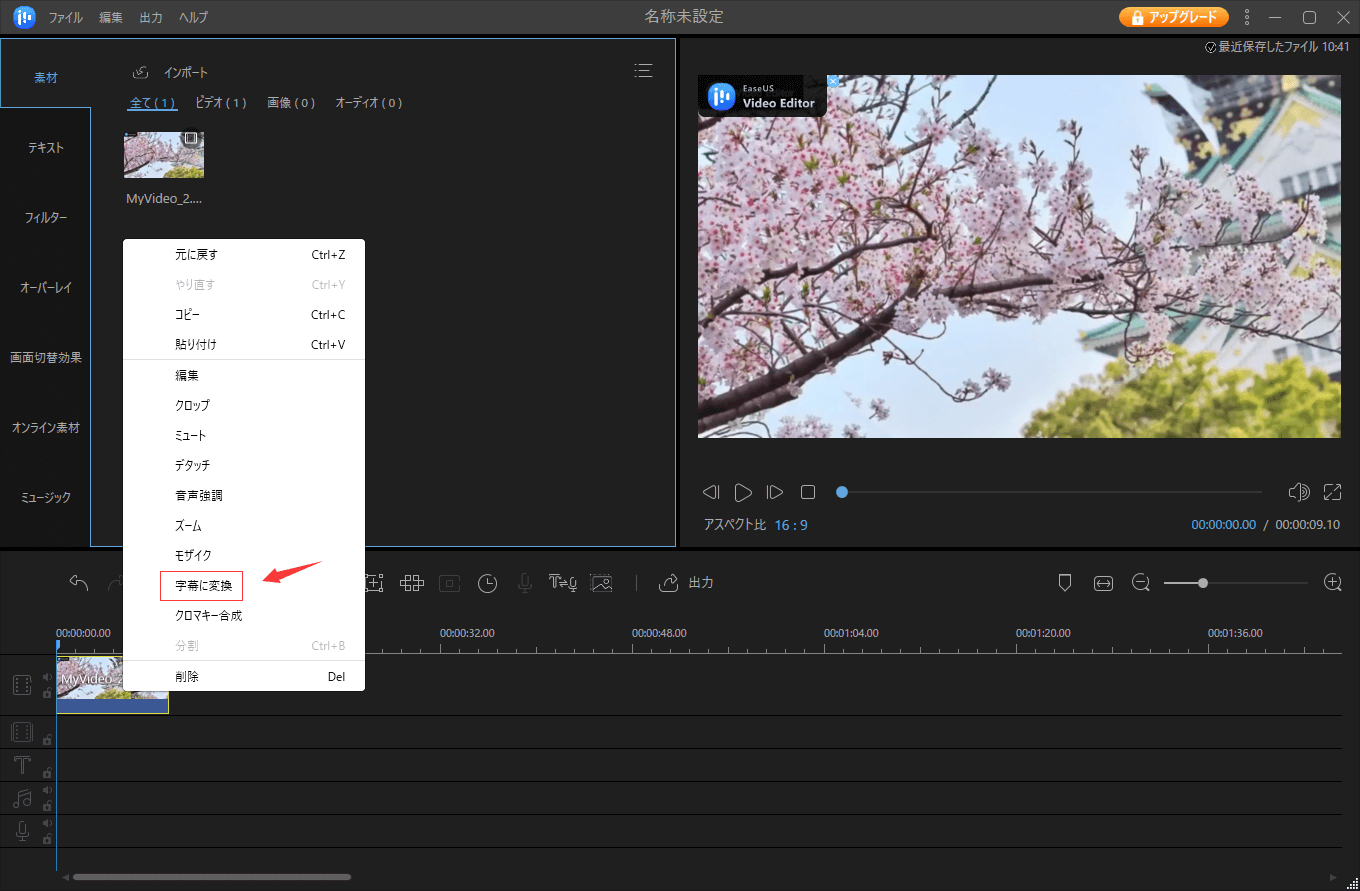Click the picture snapshot icon in timeline toolbar
The width and height of the screenshot is (1360, 891).
(x=600, y=583)
